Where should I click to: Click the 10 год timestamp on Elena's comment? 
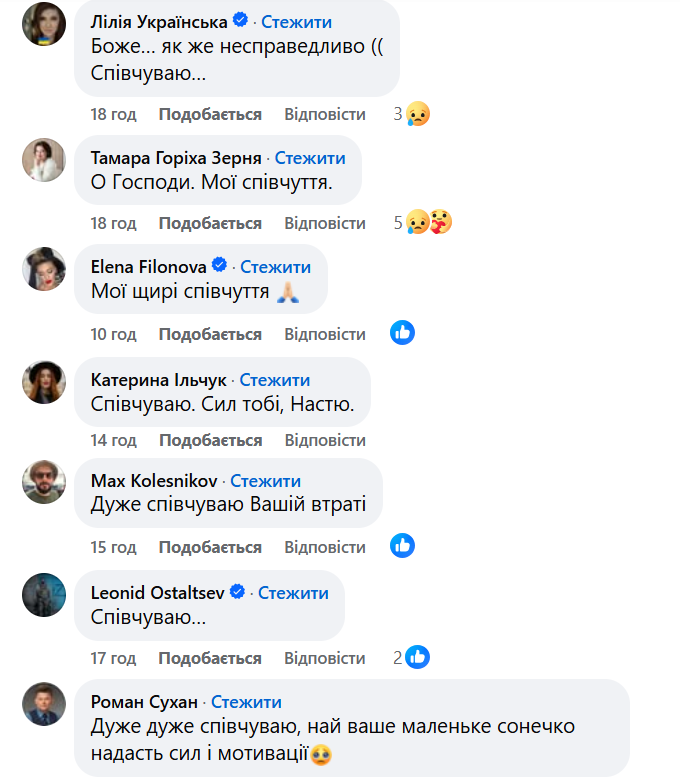[x=113, y=334]
